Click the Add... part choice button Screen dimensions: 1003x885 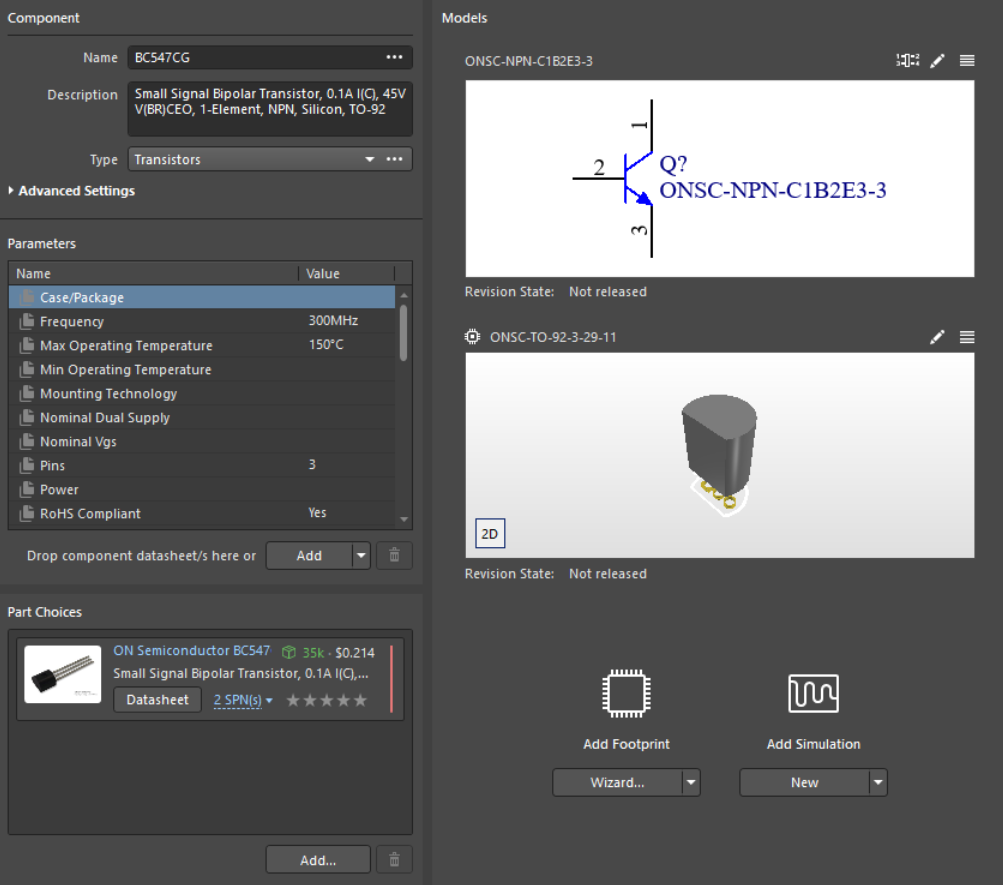(x=318, y=860)
